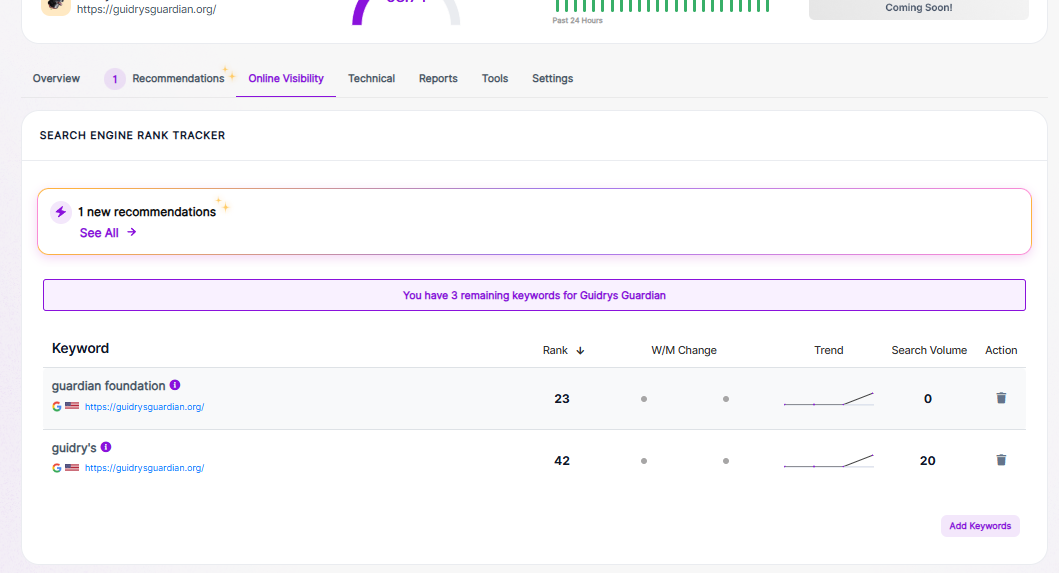Click the guardian foundation trend sparkline
Viewport: 1059px width, 573px height.
coord(829,399)
